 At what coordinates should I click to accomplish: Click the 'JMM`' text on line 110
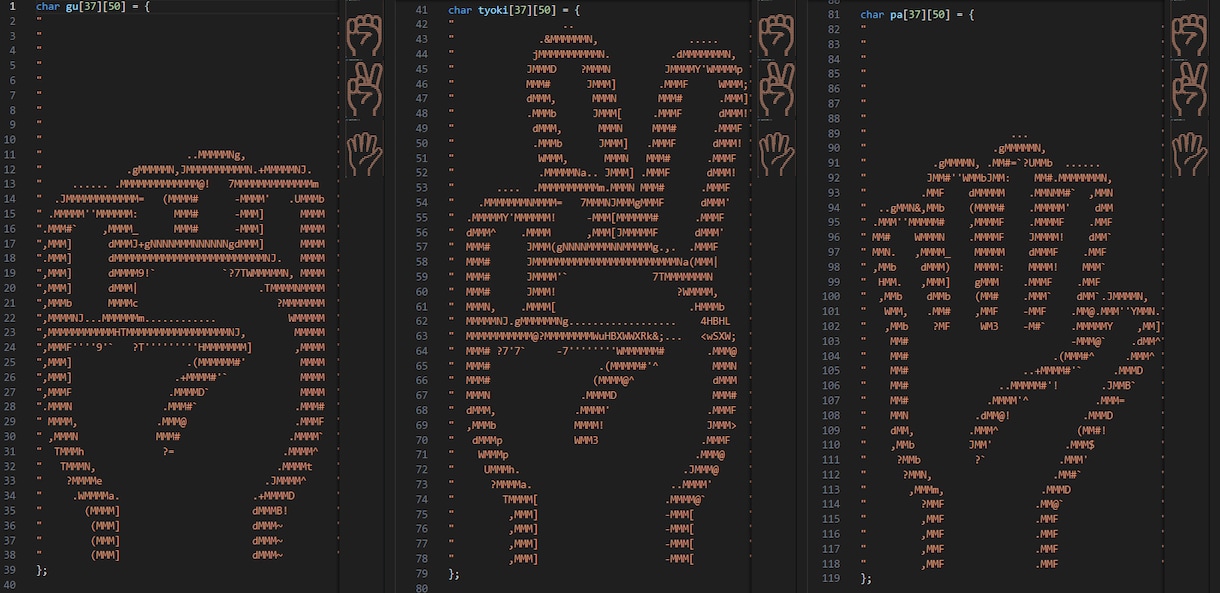click(980, 444)
